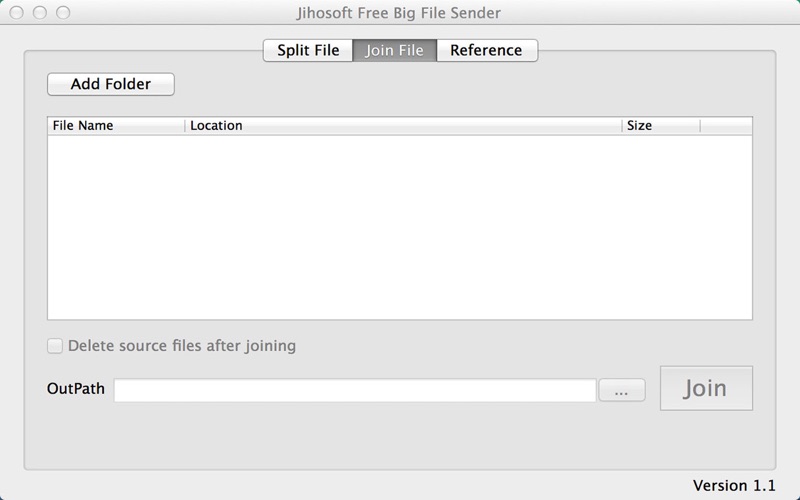Zoom the window with the third title-bar button

[63, 12]
